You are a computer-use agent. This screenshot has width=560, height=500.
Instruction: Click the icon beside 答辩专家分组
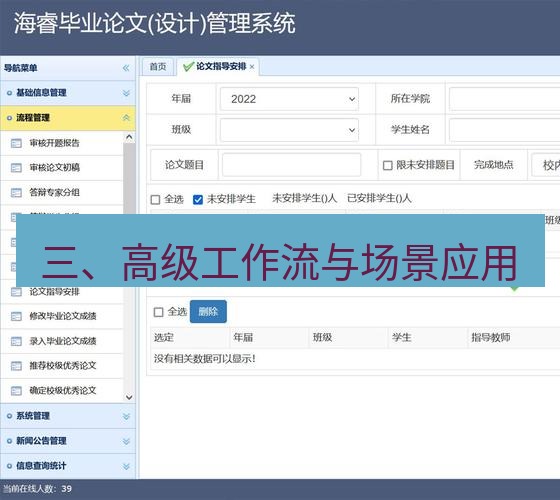tap(16, 193)
